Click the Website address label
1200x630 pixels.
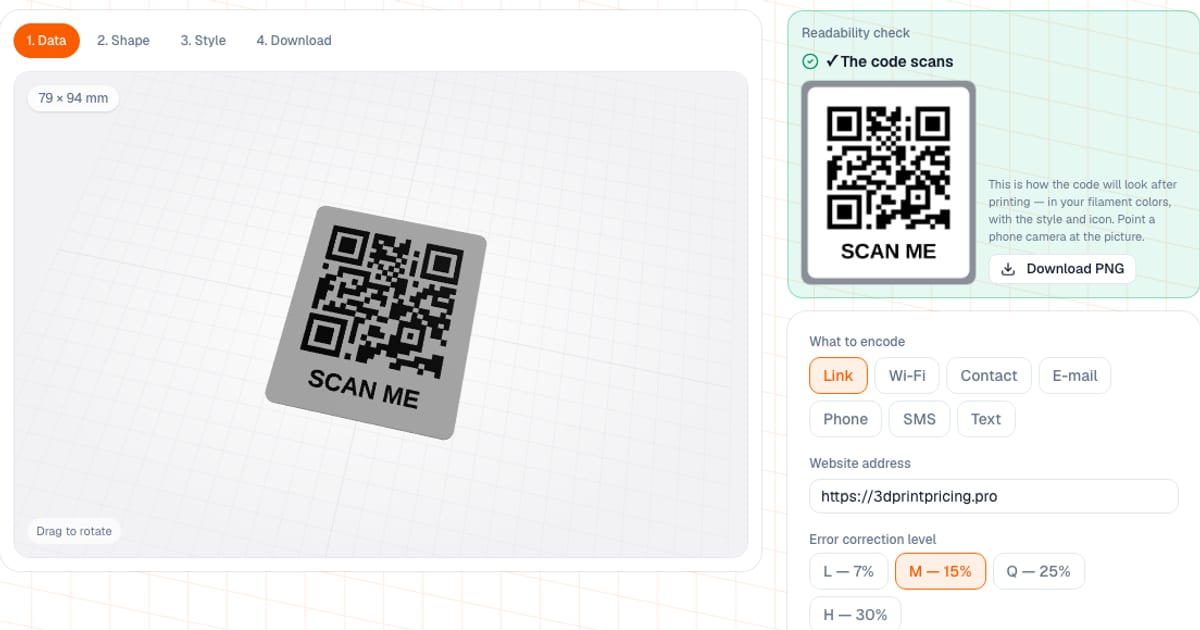click(x=860, y=464)
